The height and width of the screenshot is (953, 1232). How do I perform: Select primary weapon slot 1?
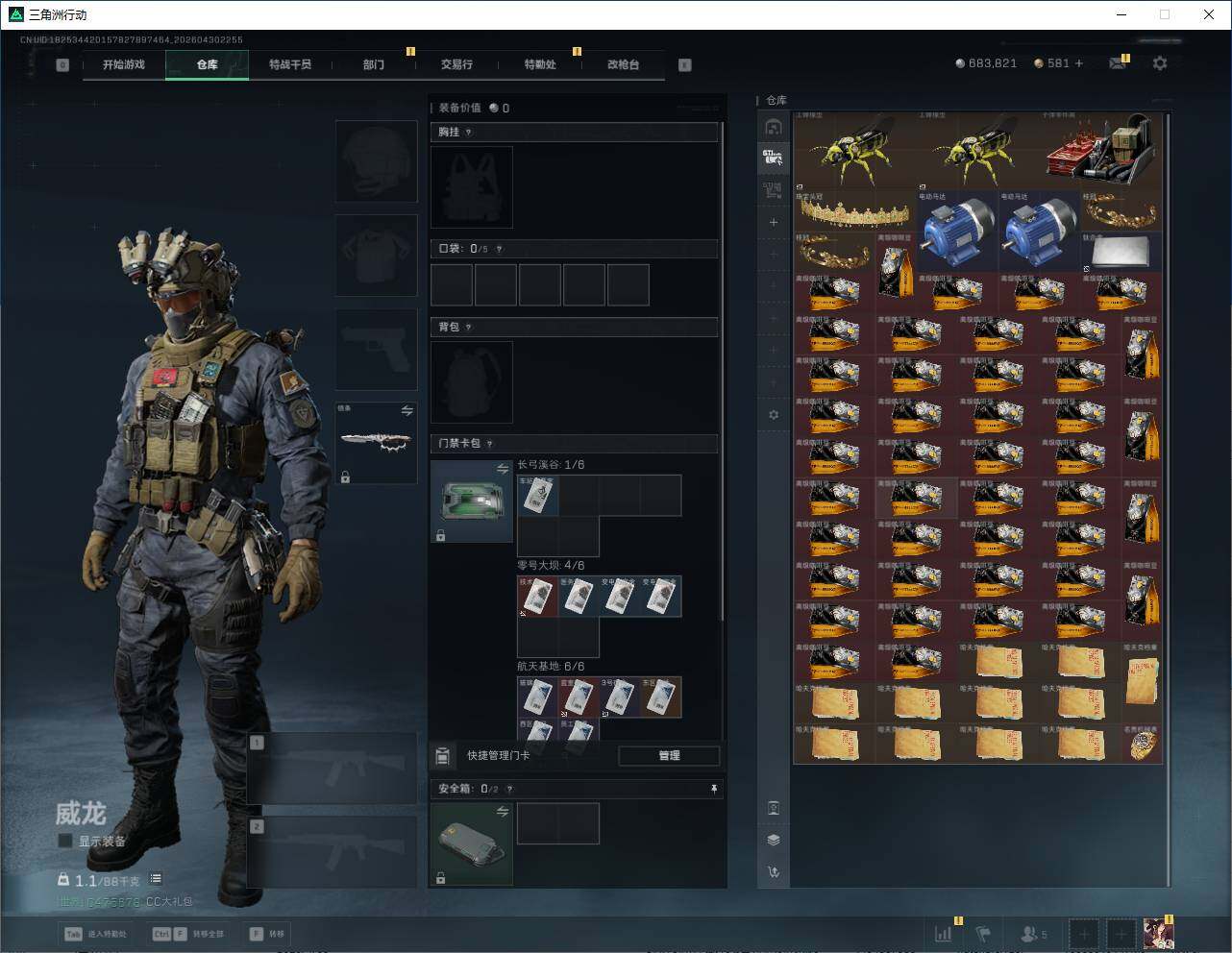tap(333, 769)
